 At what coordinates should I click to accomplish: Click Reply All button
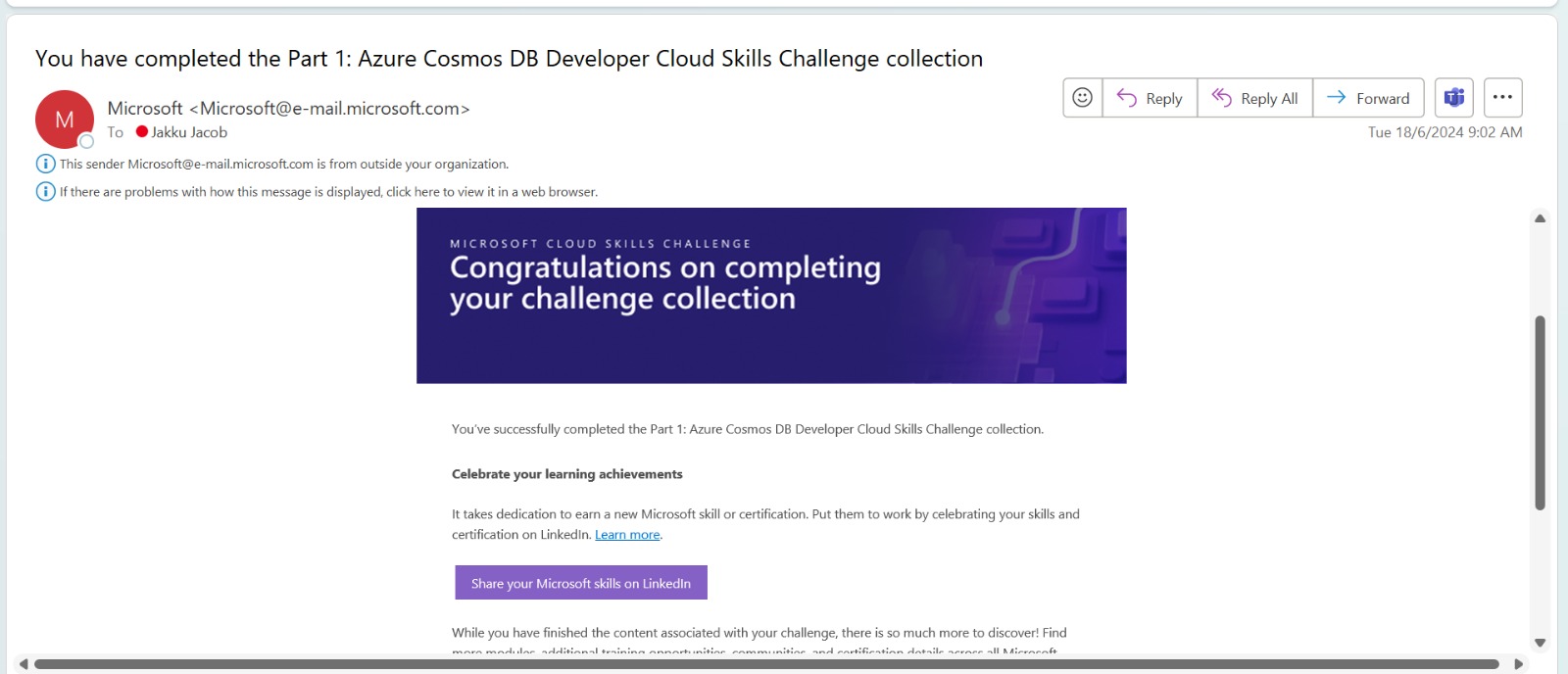pos(1255,98)
